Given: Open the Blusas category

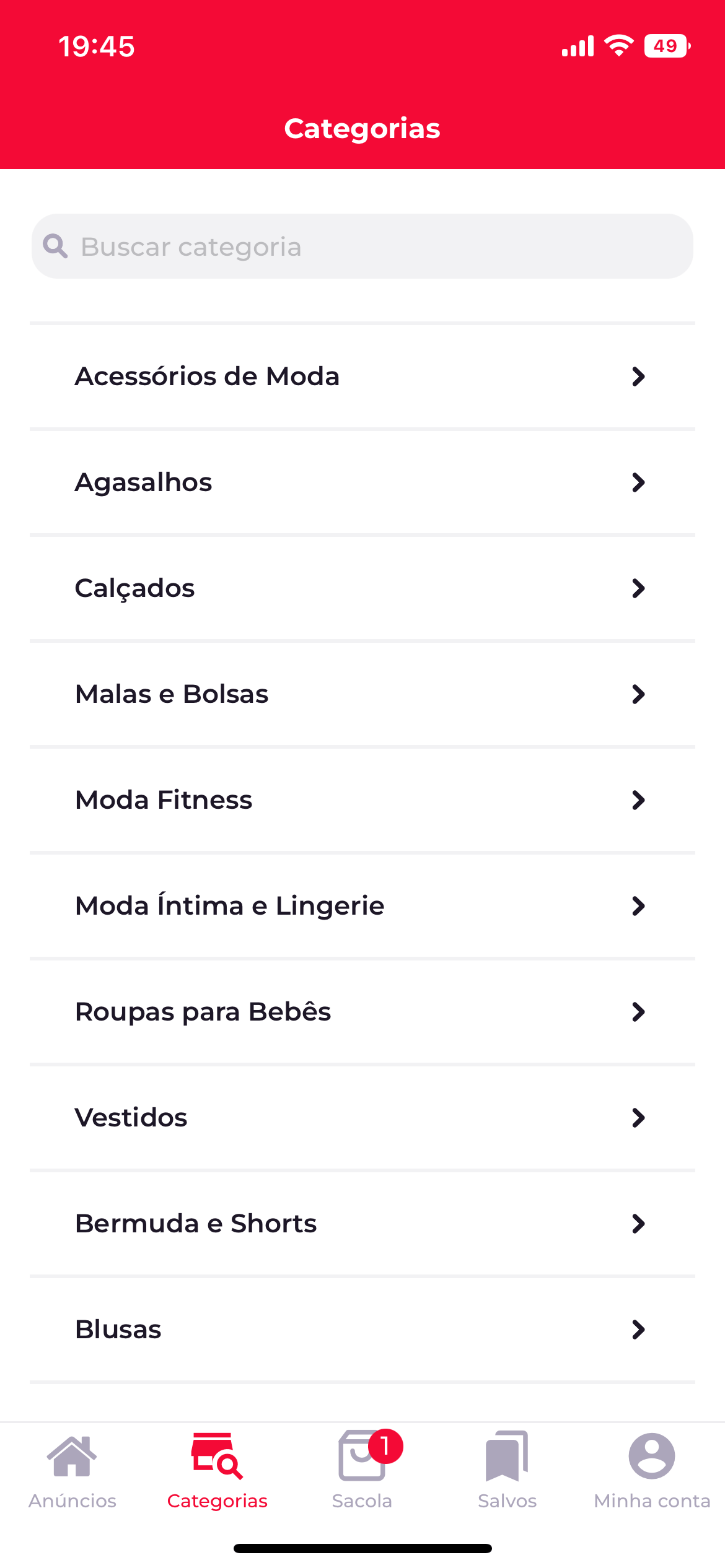Looking at the screenshot, I should [362, 1330].
